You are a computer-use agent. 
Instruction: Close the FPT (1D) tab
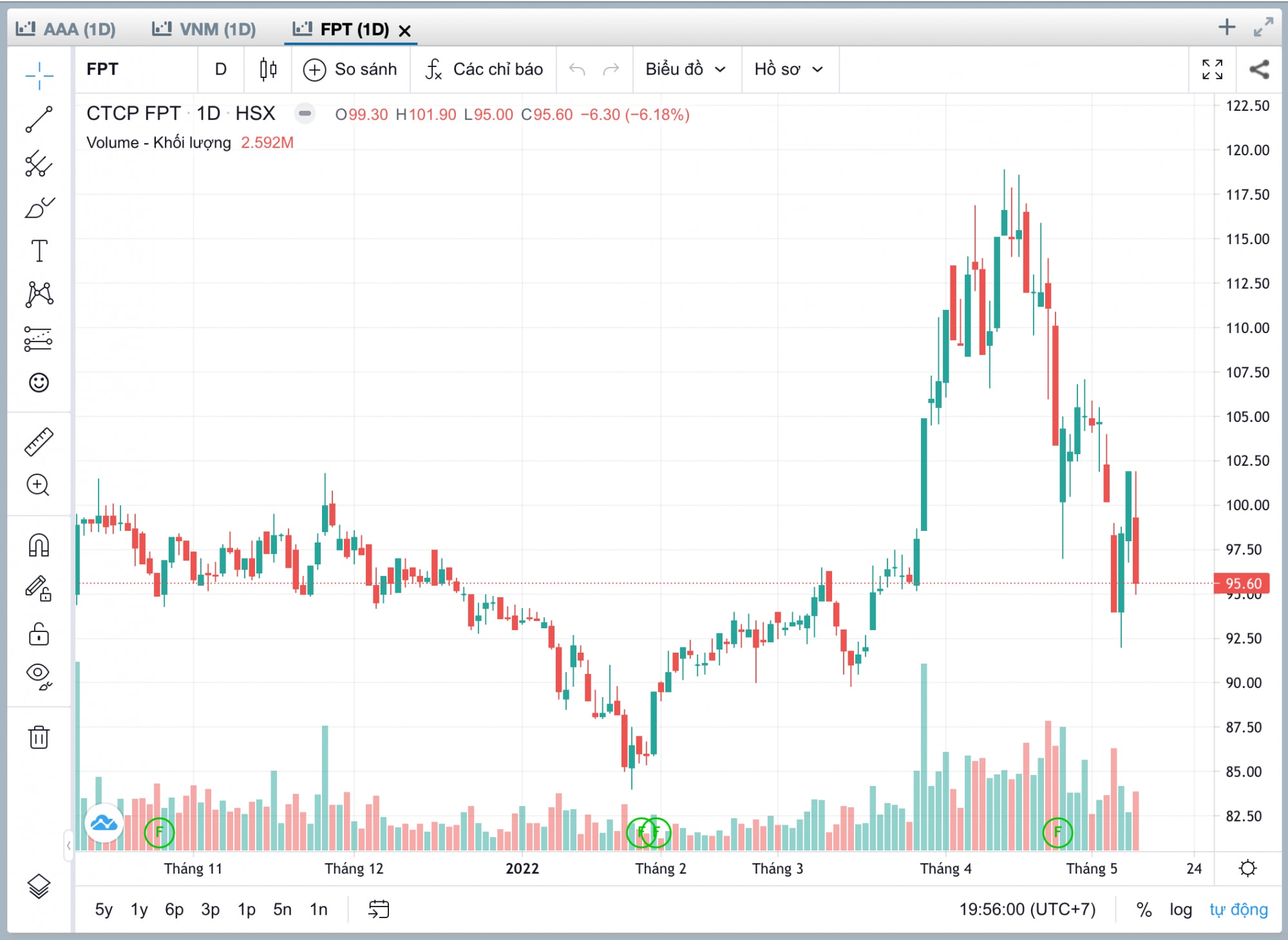click(x=404, y=30)
